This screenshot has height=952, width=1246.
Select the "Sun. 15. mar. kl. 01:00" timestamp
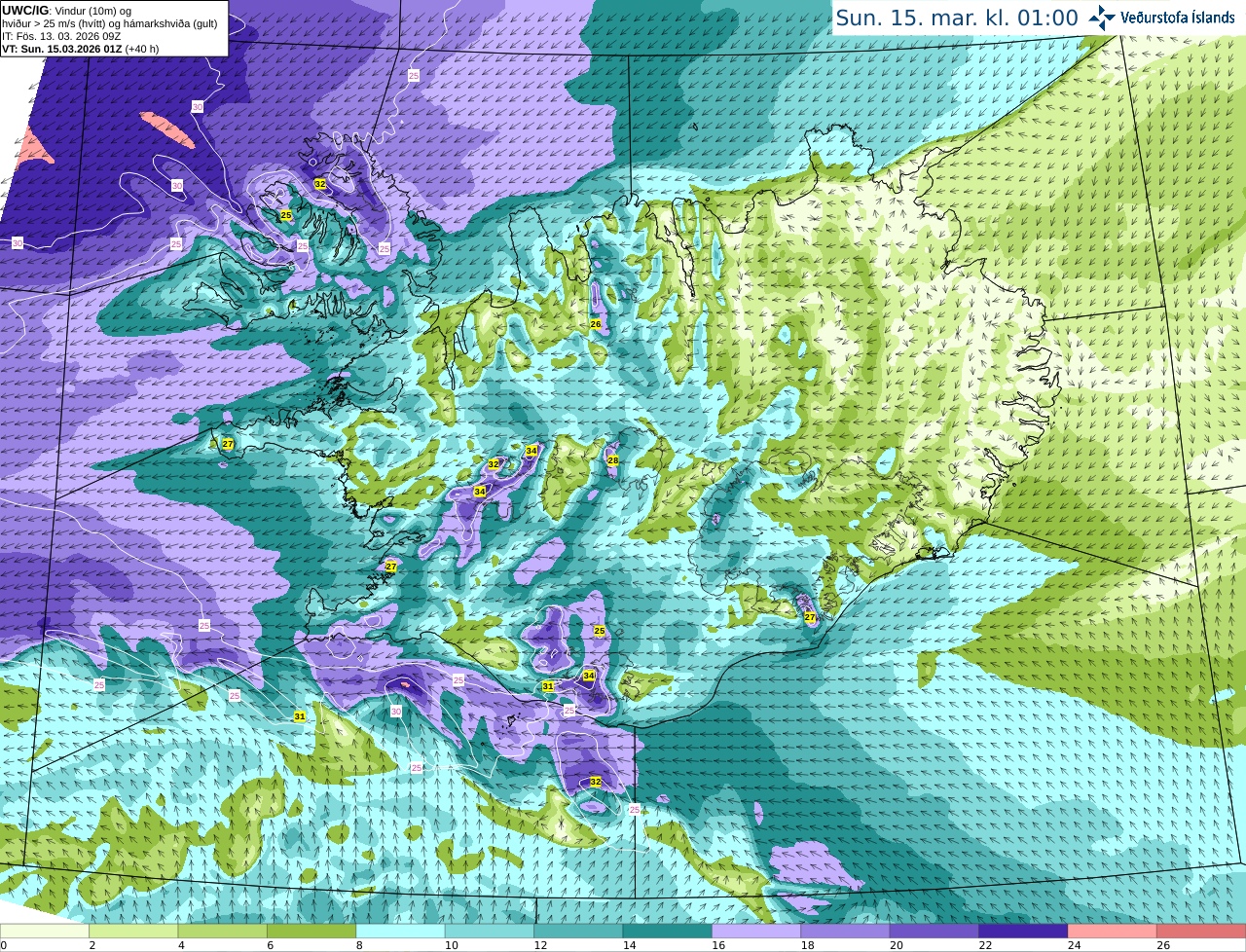[x=957, y=18]
